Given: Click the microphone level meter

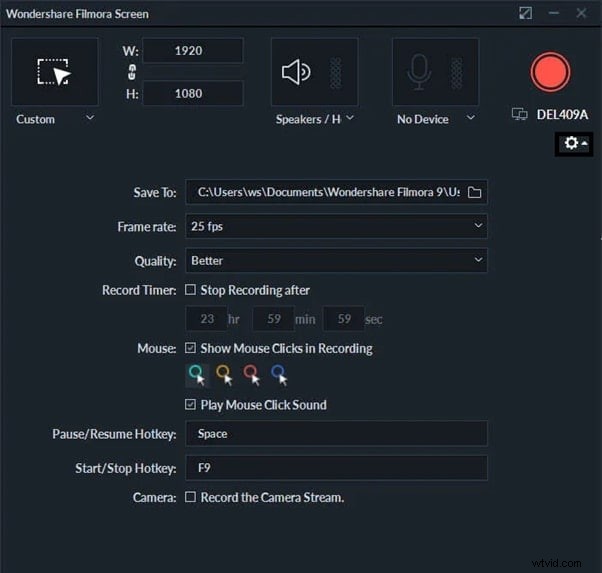Looking at the screenshot, I should tap(456, 73).
